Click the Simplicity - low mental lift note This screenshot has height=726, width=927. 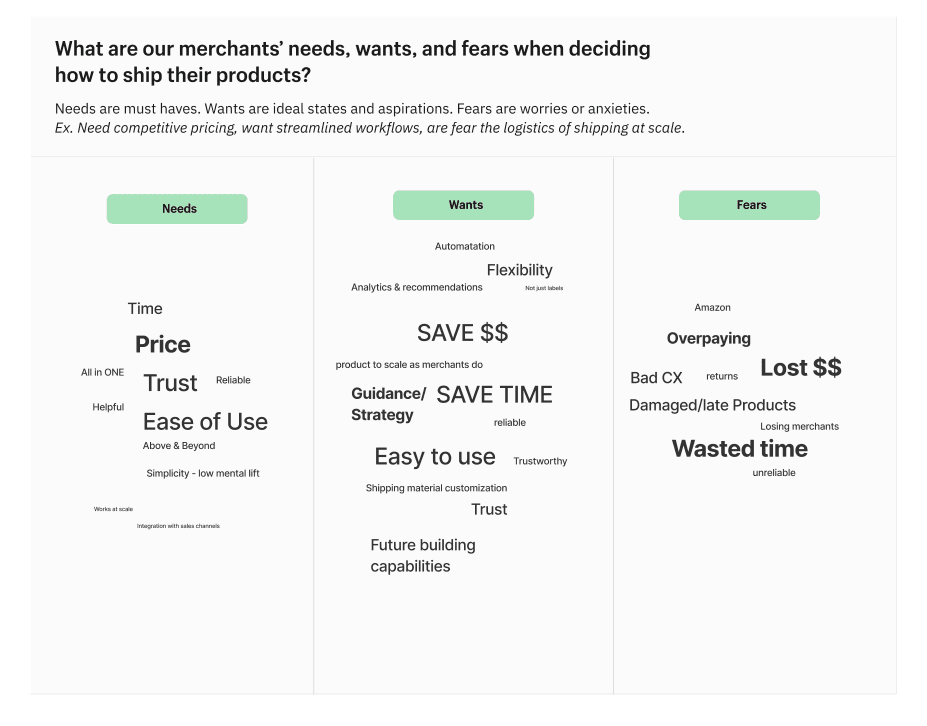coord(203,474)
